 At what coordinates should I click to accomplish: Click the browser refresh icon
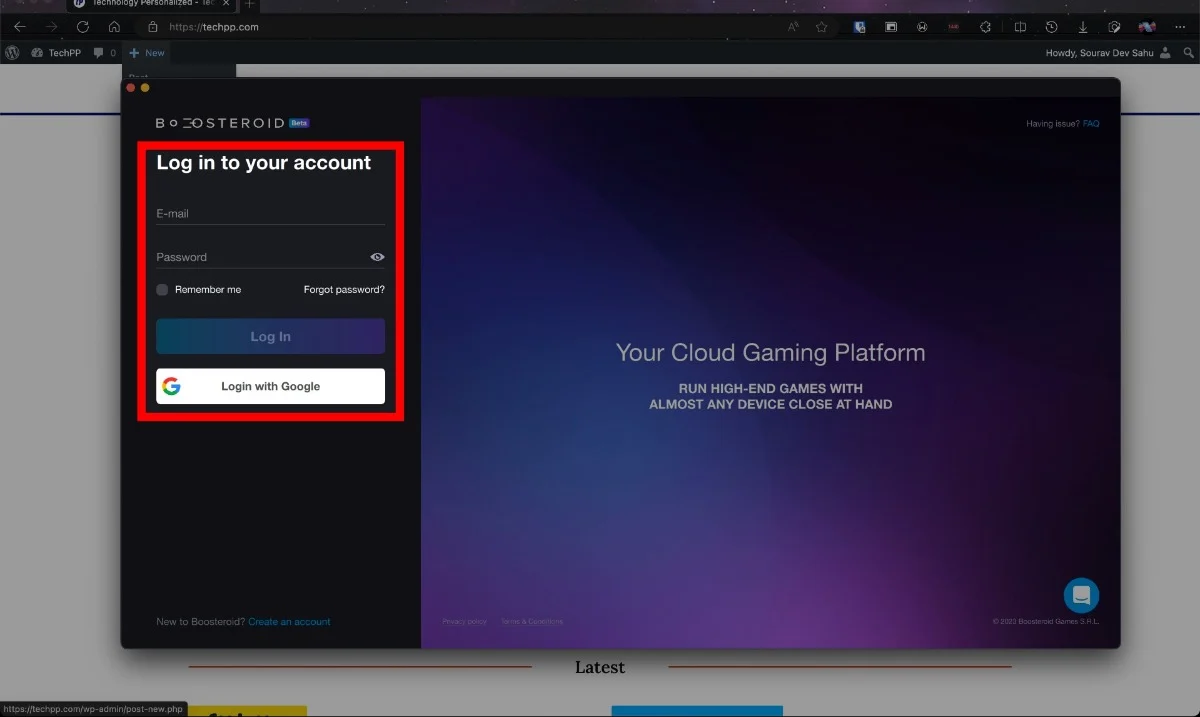coord(83,27)
